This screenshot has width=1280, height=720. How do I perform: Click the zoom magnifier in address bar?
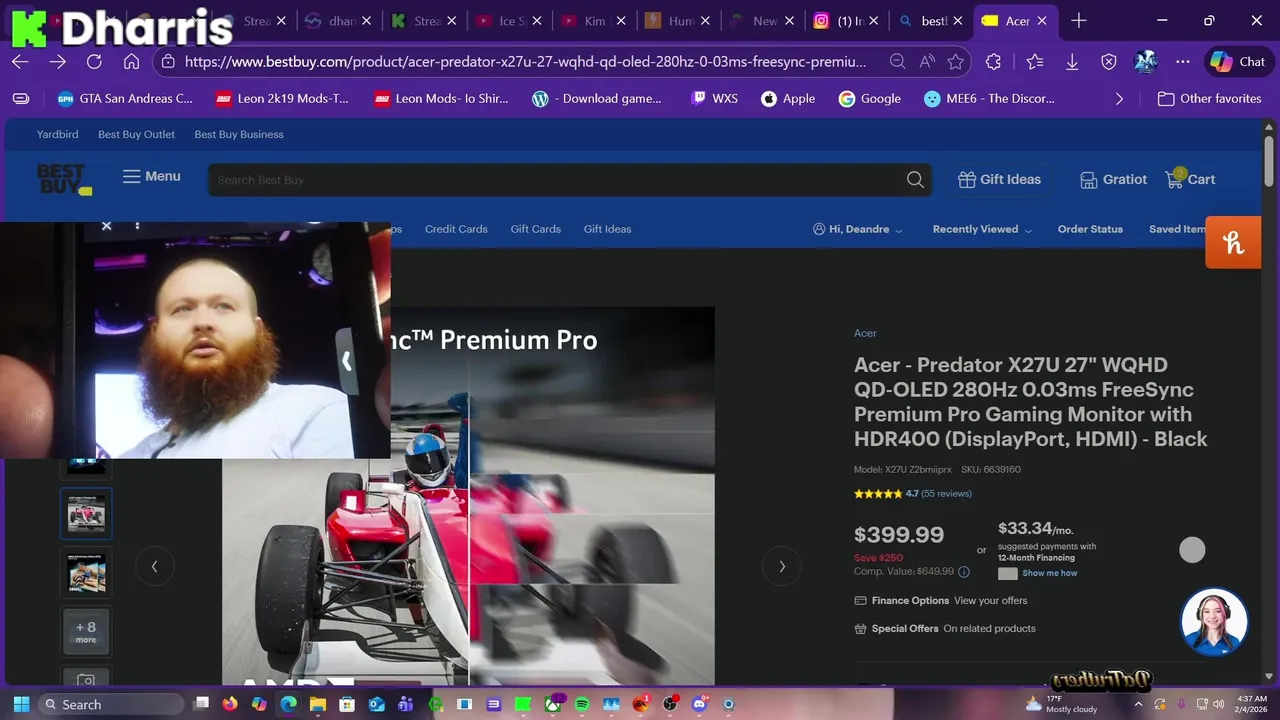coord(898,62)
